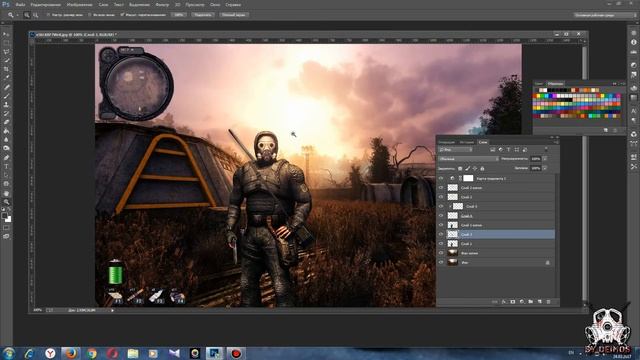Image resolution: width=640 pixels, height=360 pixels.
Task: Enable the Во всех окнах checkbox
Action: click(89, 15)
